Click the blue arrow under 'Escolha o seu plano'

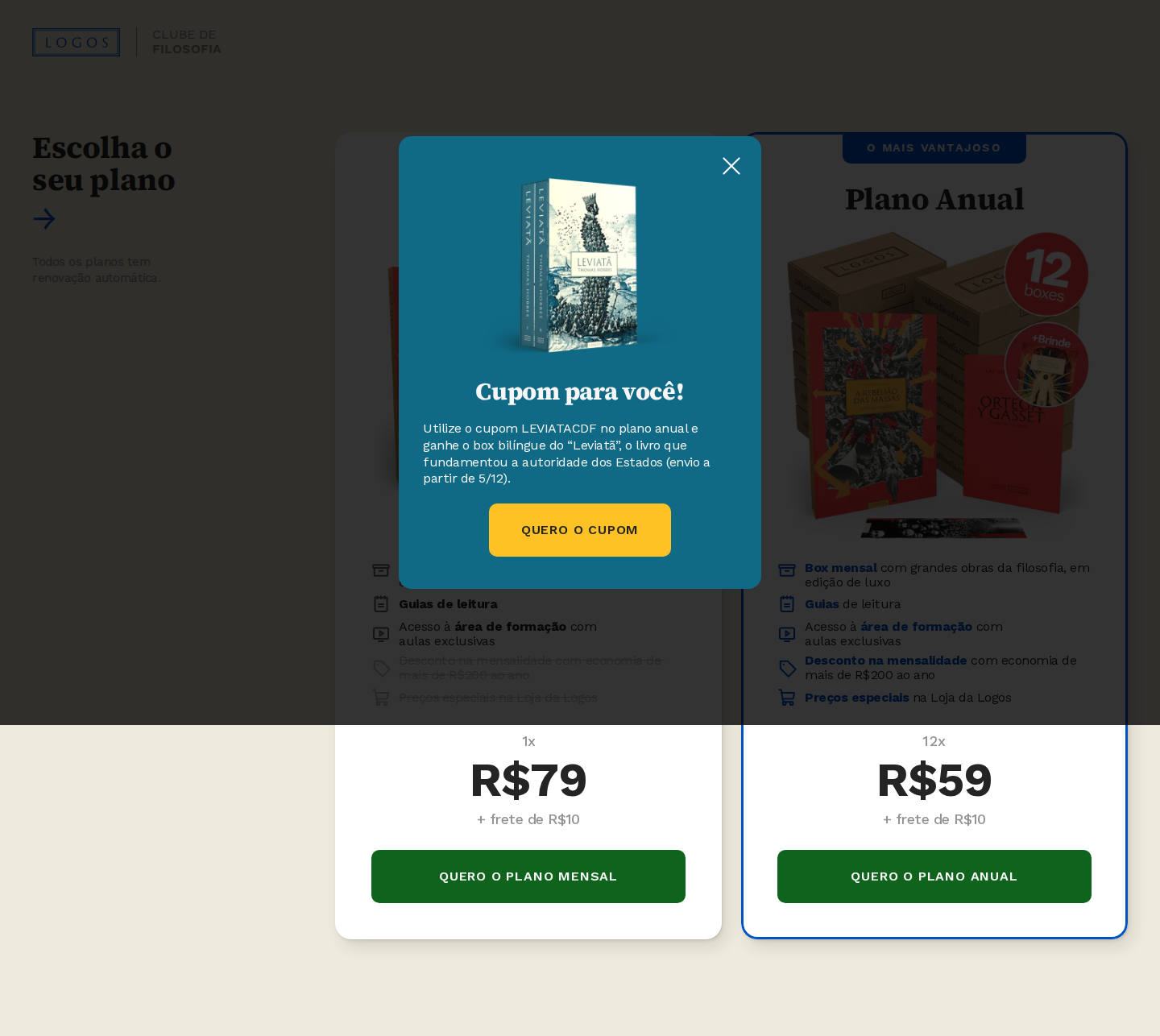tap(44, 219)
